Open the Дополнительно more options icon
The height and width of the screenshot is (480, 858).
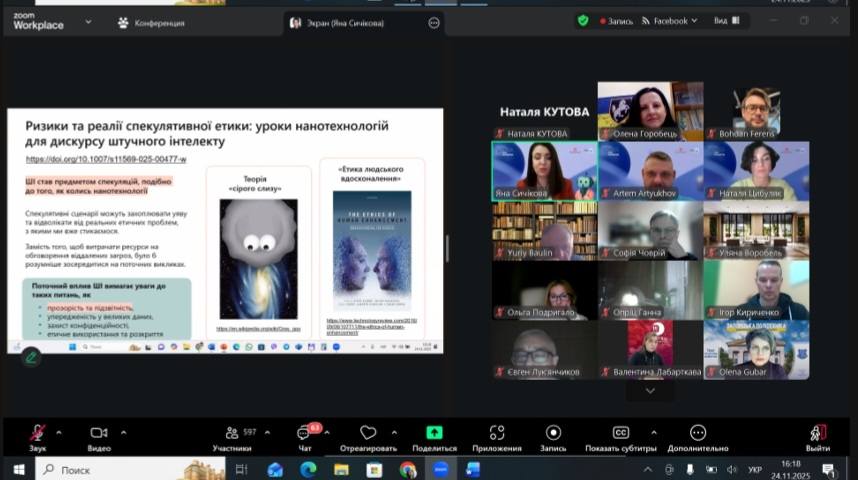tap(698, 433)
